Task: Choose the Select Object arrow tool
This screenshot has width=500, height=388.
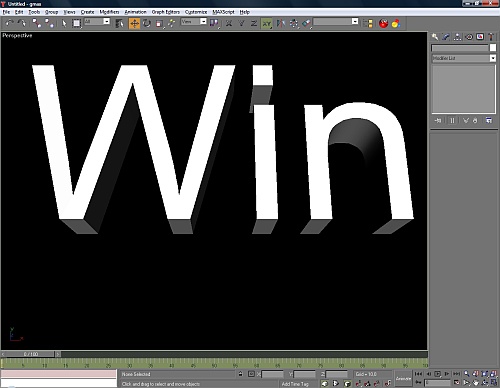Action: (x=64, y=23)
